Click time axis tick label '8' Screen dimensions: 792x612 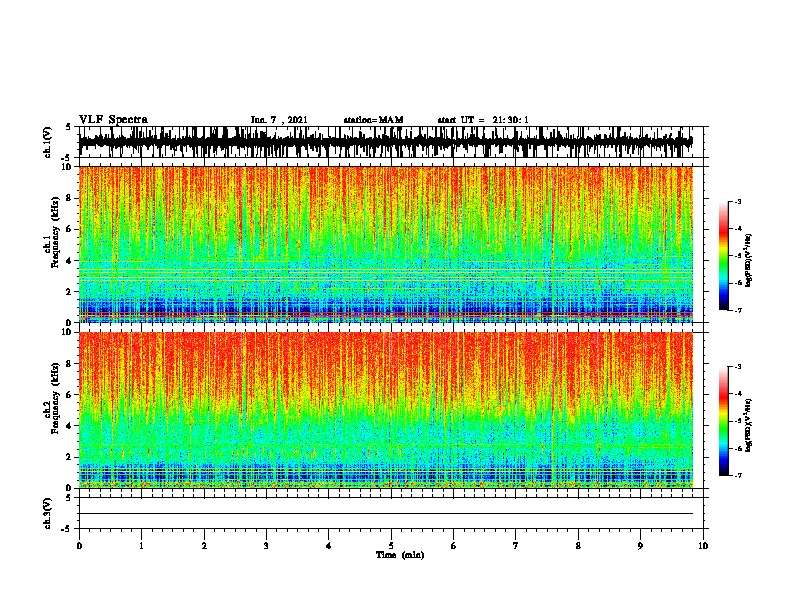coord(578,546)
